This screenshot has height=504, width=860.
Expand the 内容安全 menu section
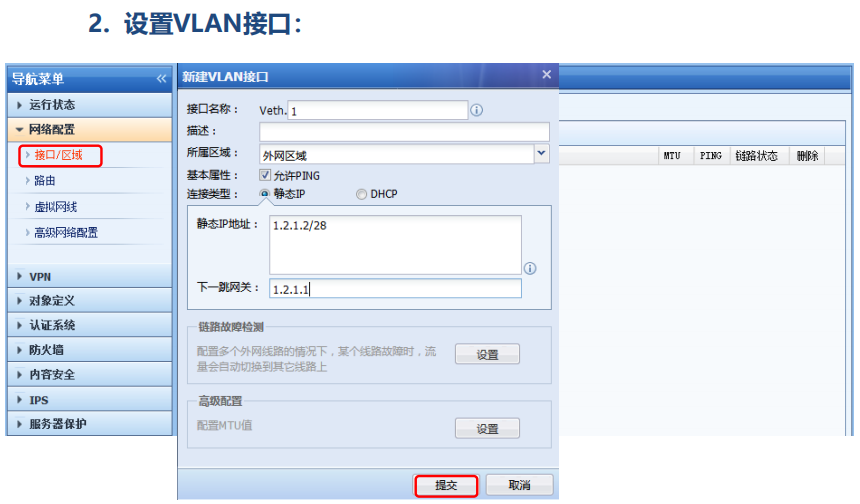90,375
